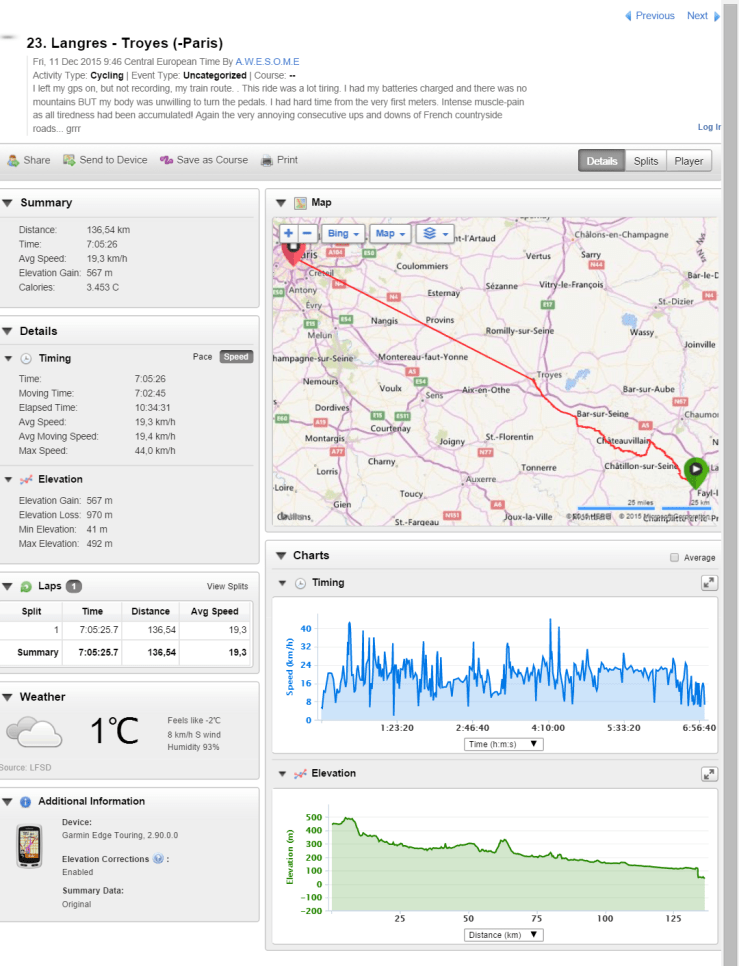Image resolution: width=739 pixels, height=966 pixels.
Task: Open the Time (h:m:s) axis dropdown
Action: tap(503, 744)
